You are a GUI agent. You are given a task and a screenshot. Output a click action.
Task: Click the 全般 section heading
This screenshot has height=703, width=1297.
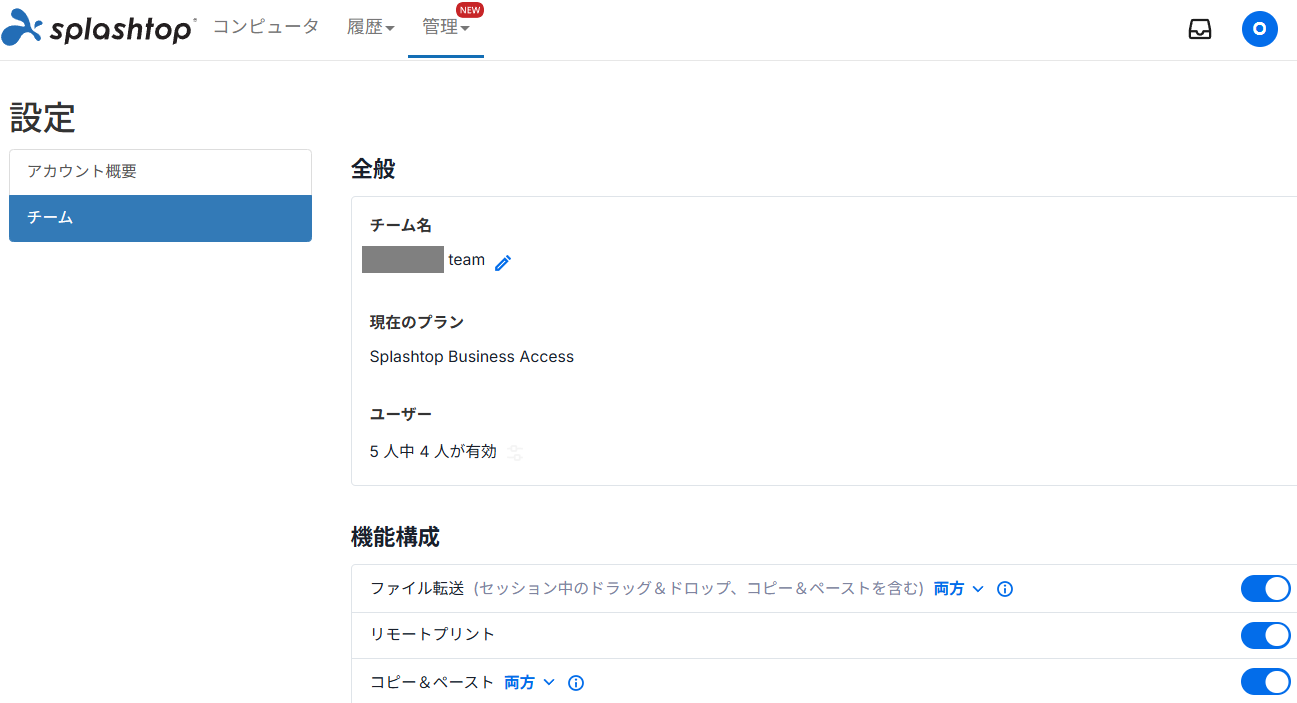click(373, 169)
